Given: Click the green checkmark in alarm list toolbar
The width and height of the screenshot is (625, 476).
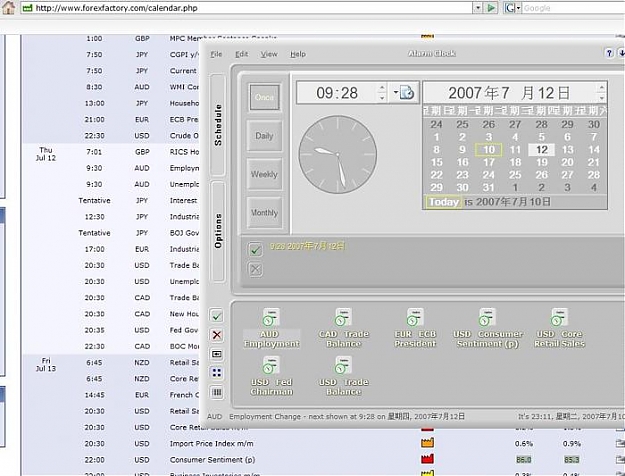Looking at the screenshot, I should [x=217, y=317].
